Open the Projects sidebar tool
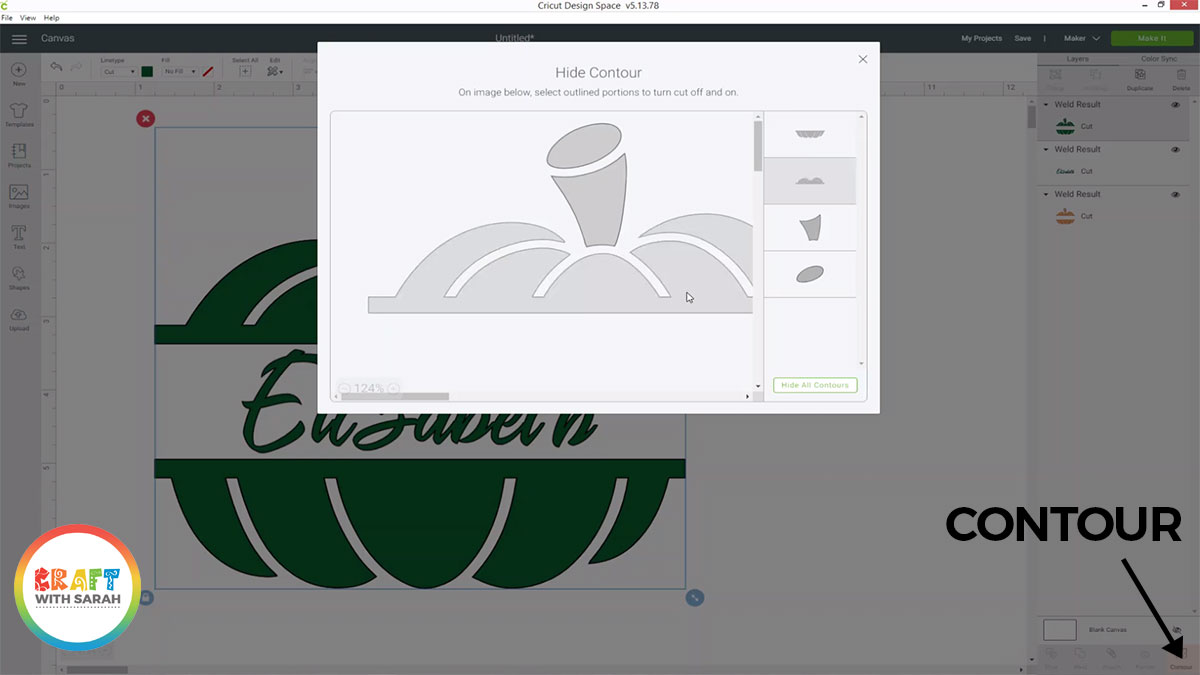The width and height of the screenshot is (1200, 675). click(19, 155)
